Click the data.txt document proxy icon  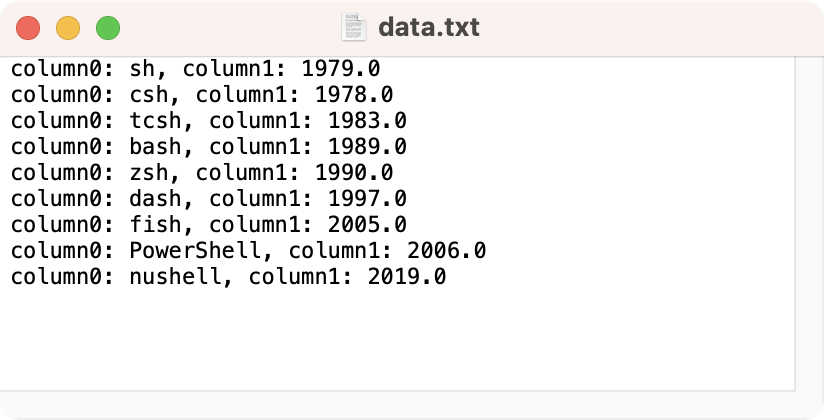click(354, 27)
